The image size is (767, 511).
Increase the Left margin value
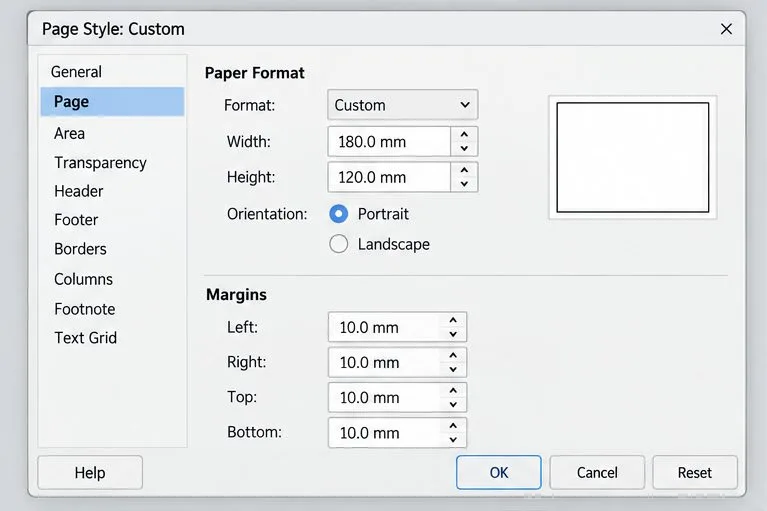point(453,320)
